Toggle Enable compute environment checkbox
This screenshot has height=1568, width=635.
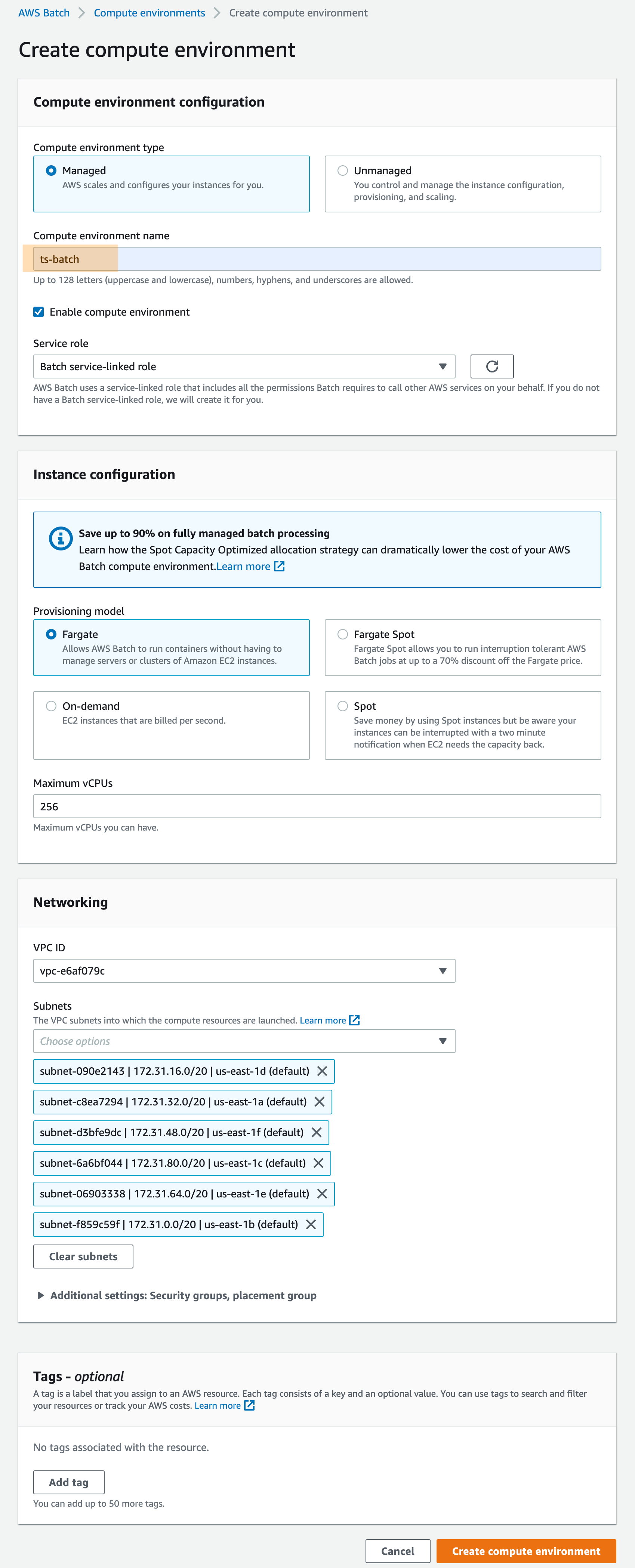38,312
